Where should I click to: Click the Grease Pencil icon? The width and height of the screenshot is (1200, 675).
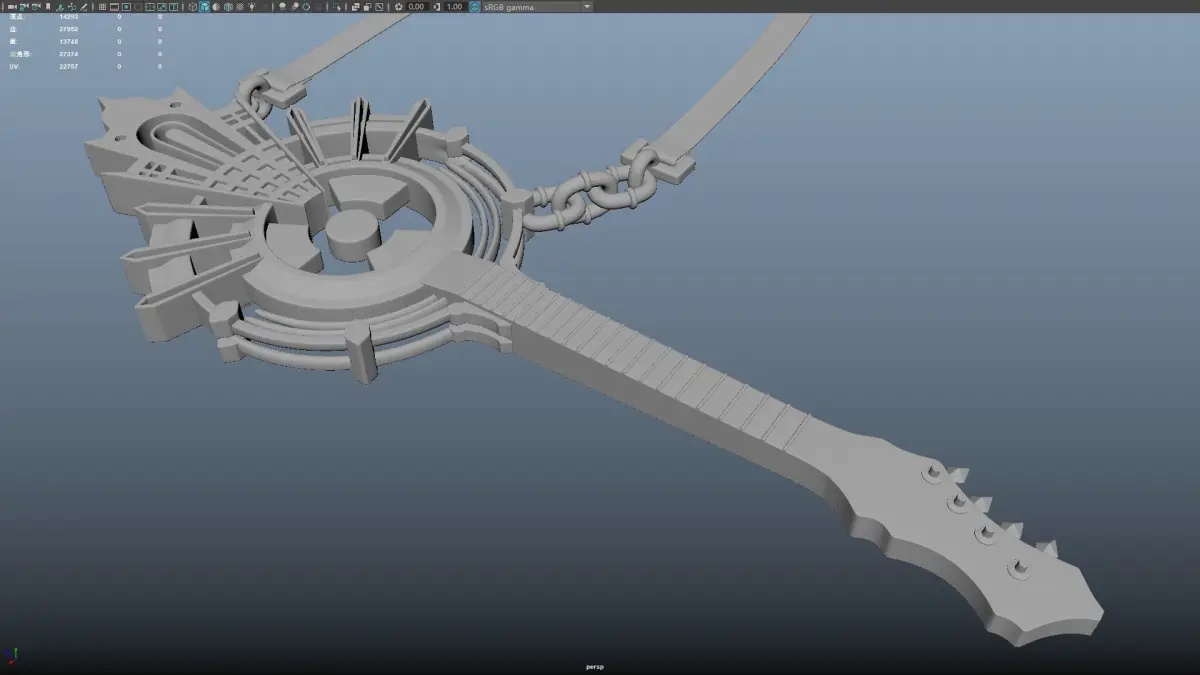click(83, 6)
